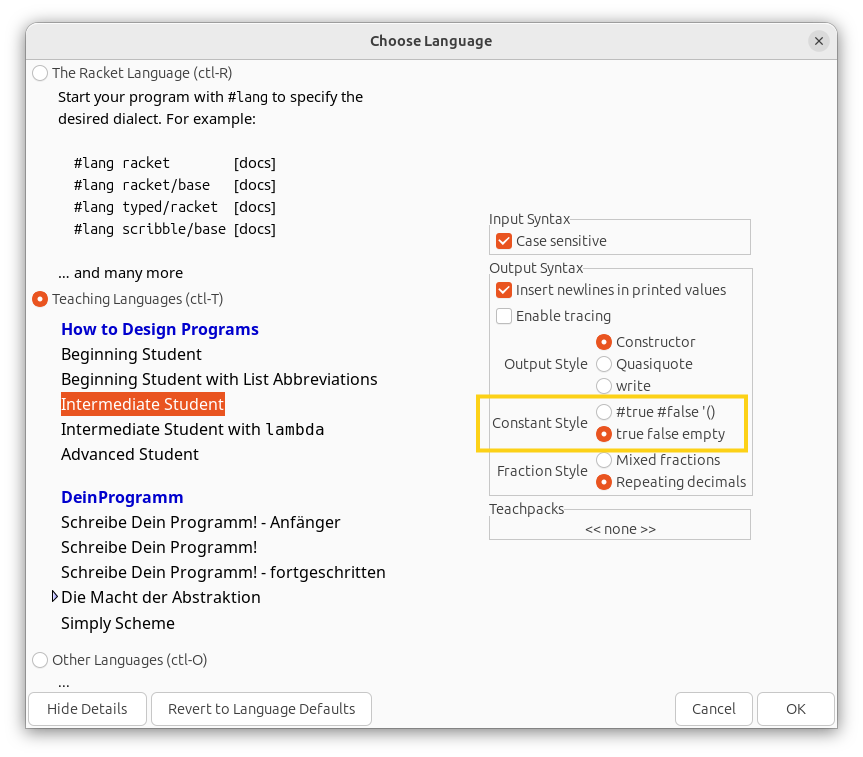Choose Advanced Student language
Viewport: 863px width, 757px height.
click(x=130, y=454)
